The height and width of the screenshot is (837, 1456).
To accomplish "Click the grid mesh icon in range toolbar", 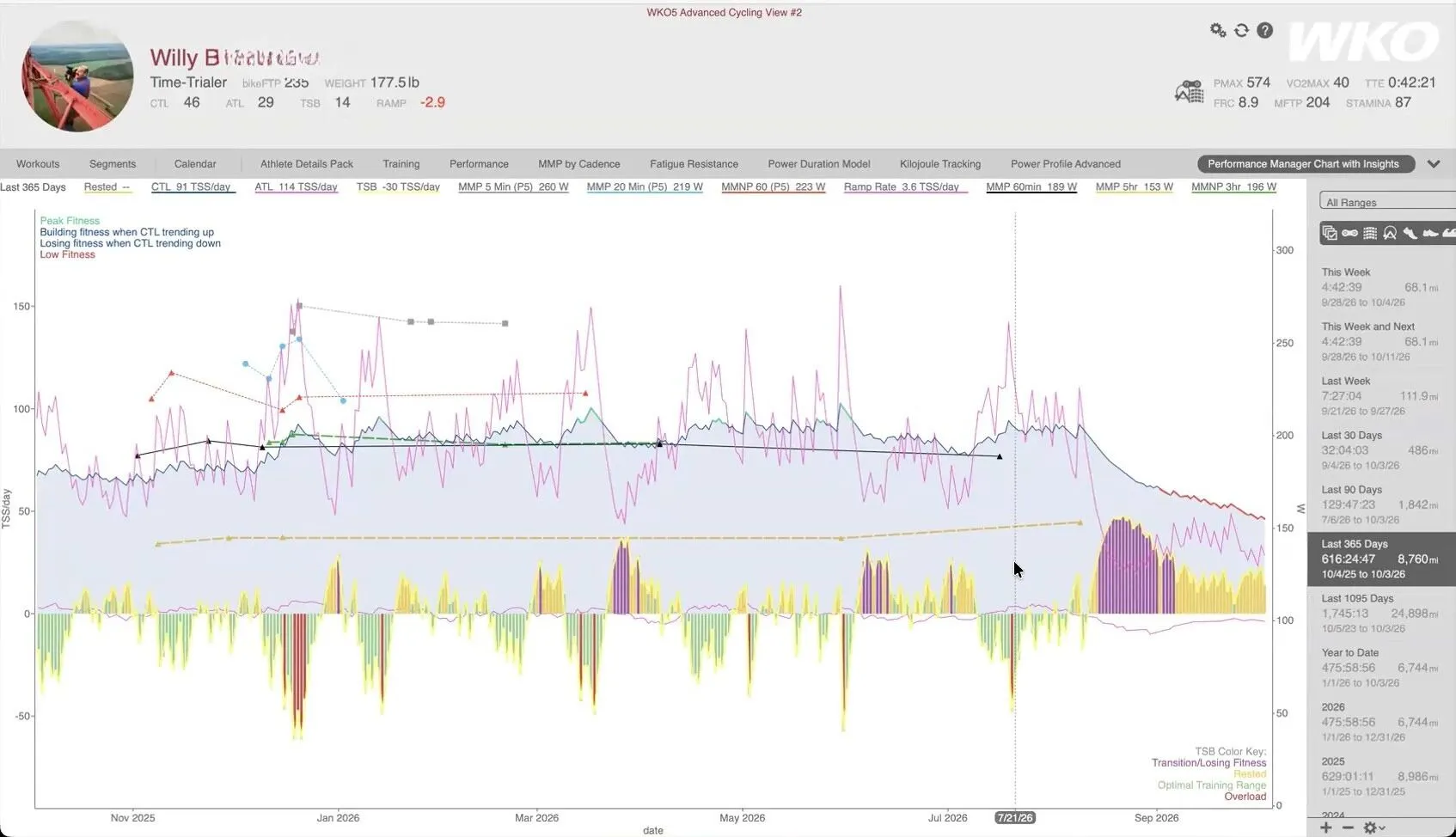I will coord(1370,233).
